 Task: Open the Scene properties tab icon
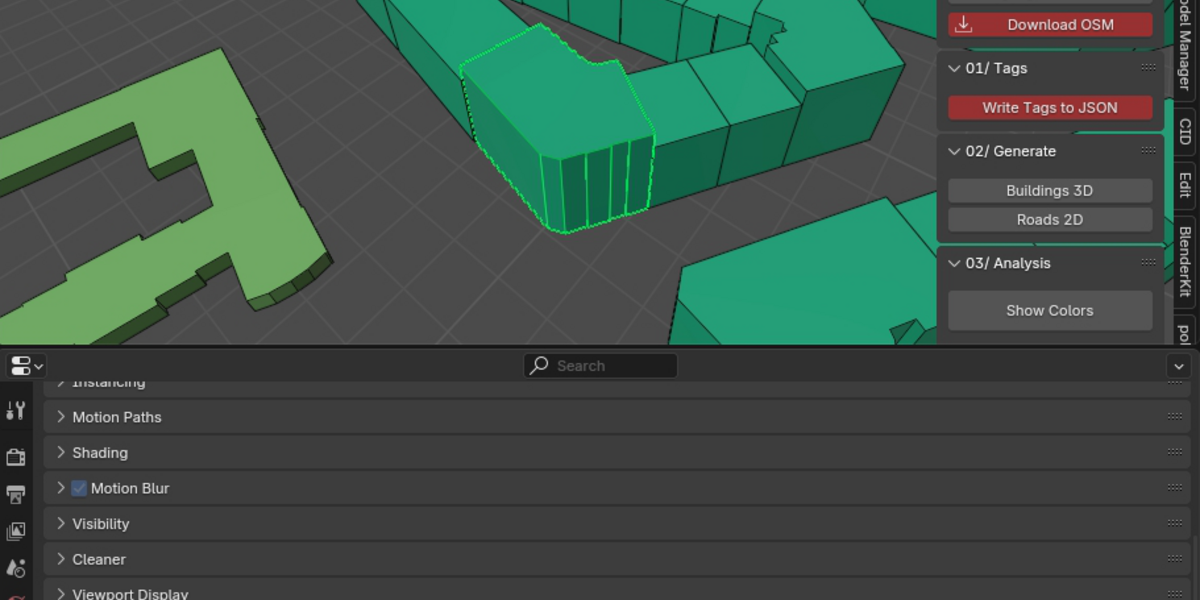coord(16,568)
